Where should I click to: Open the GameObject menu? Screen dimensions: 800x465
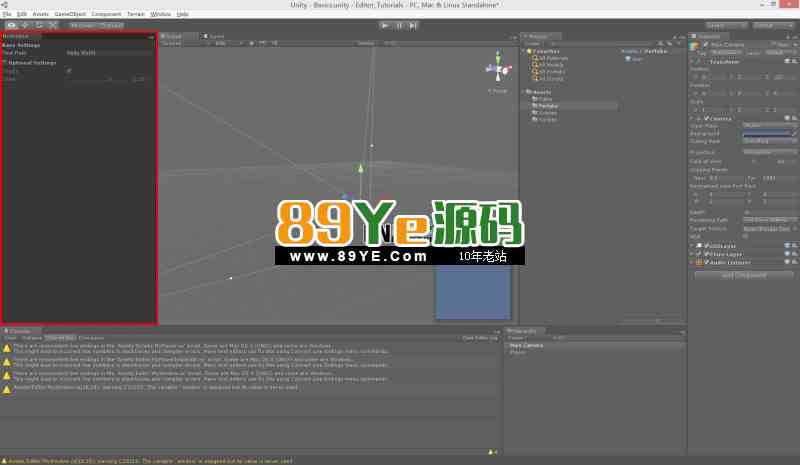(70, 14)
